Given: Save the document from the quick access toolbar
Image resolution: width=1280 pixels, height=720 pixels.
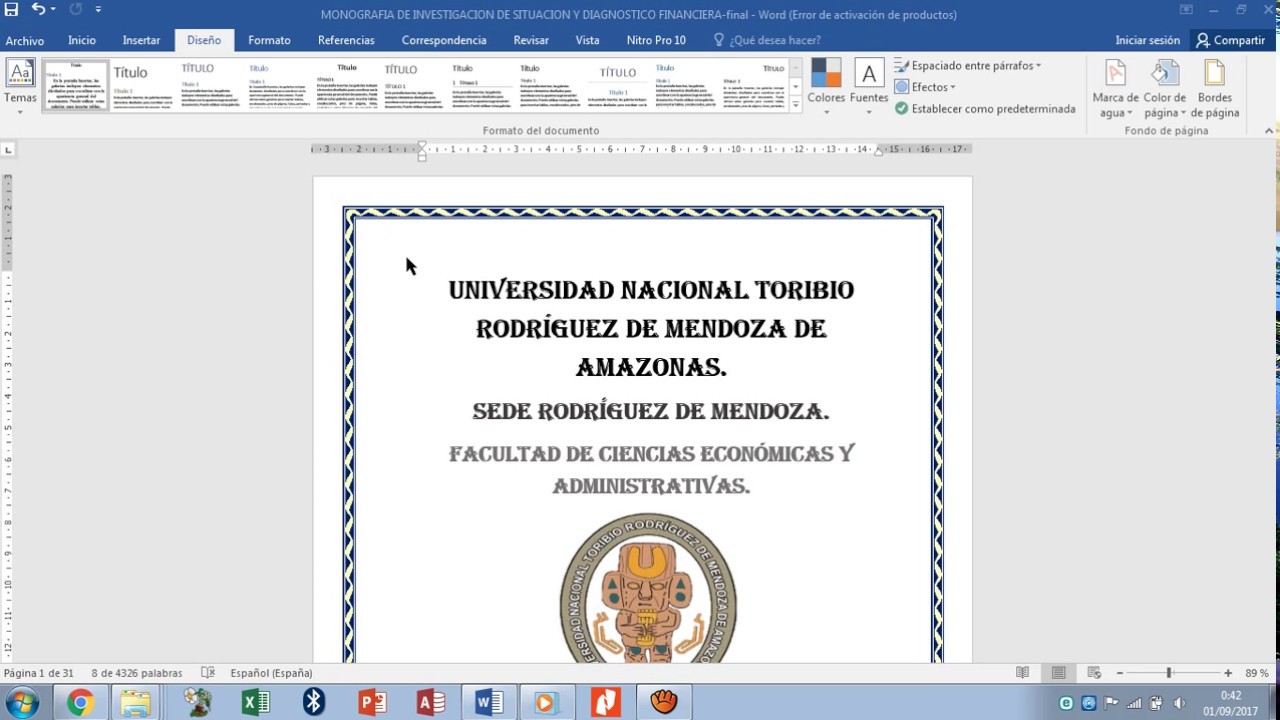Looking at the screenshot, I should (12, 10).
